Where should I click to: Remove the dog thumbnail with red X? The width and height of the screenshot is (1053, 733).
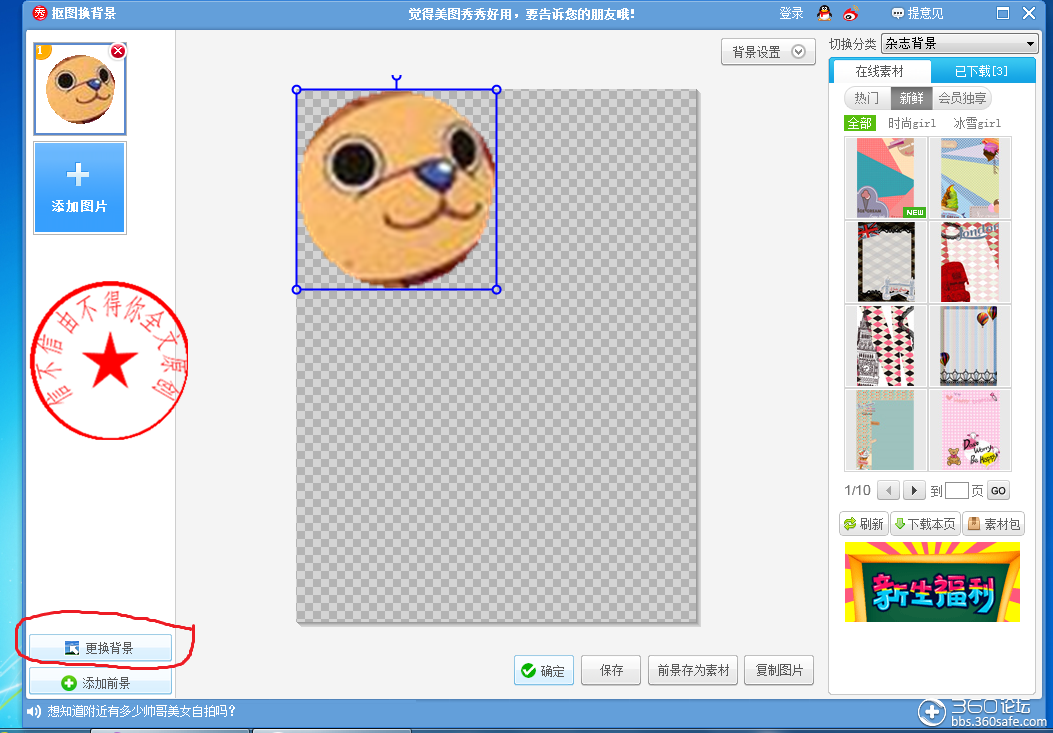point(118,51)
